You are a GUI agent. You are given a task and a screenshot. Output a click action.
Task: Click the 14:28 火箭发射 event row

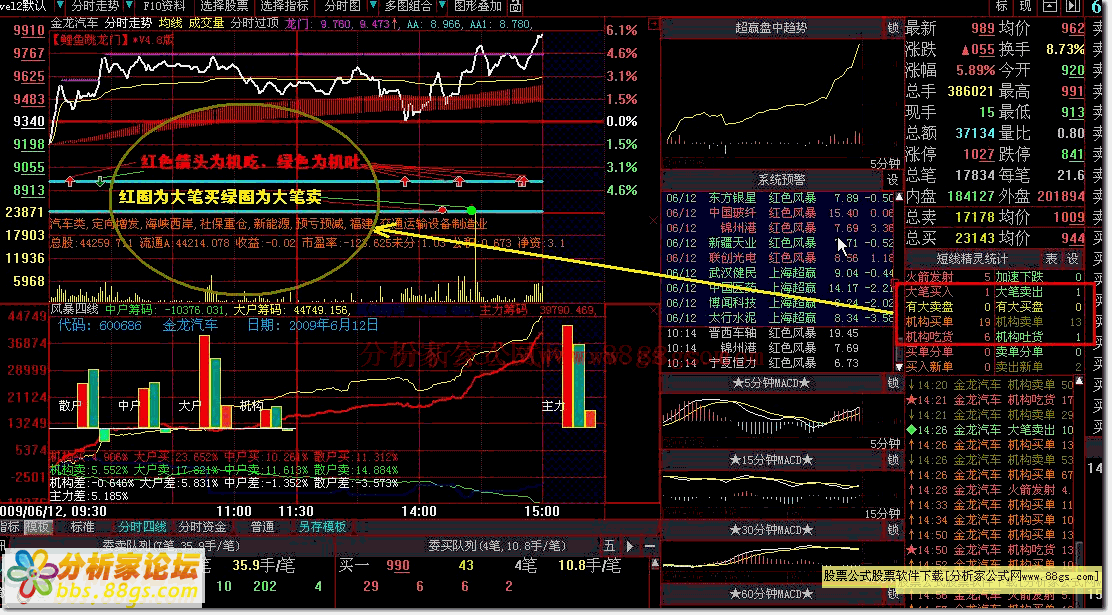(x=991, y=489)
